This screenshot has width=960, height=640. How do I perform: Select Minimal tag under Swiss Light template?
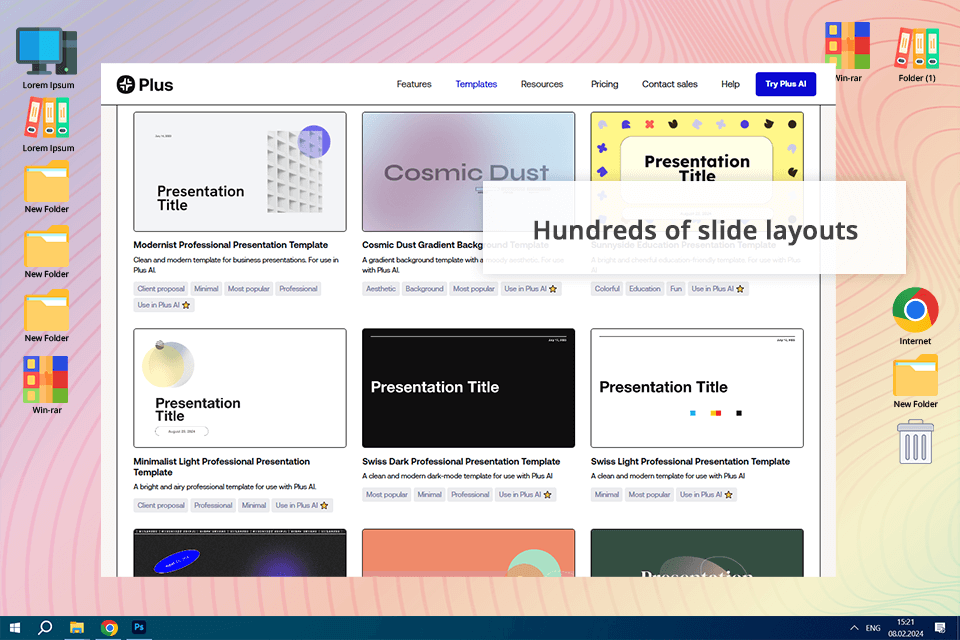607,494
